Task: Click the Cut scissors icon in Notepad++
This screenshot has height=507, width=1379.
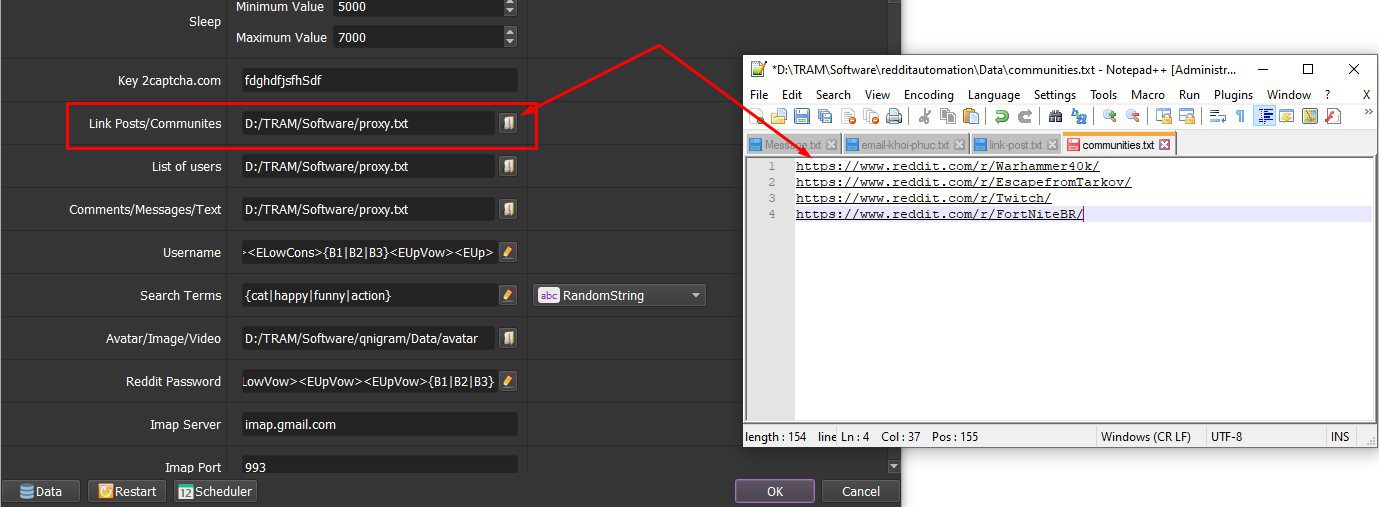Action: coord(924,117)
